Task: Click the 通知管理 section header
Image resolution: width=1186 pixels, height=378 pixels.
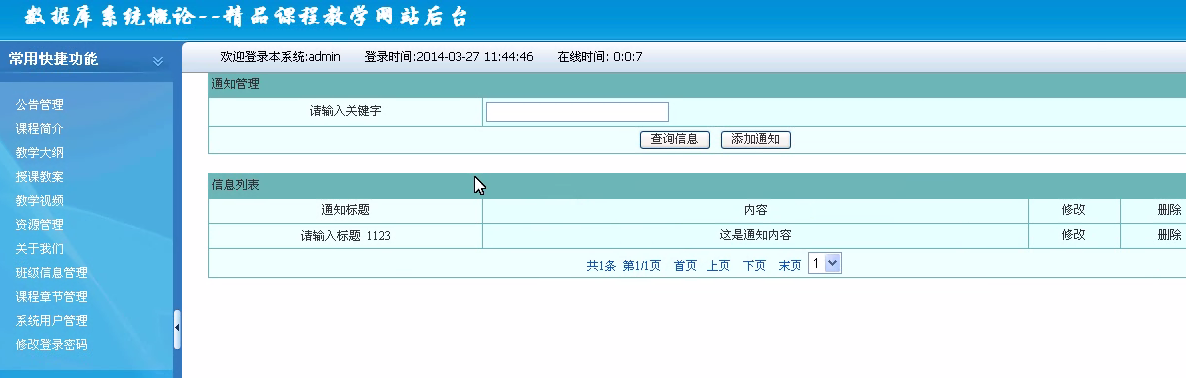Action: [x=697, y=85]
